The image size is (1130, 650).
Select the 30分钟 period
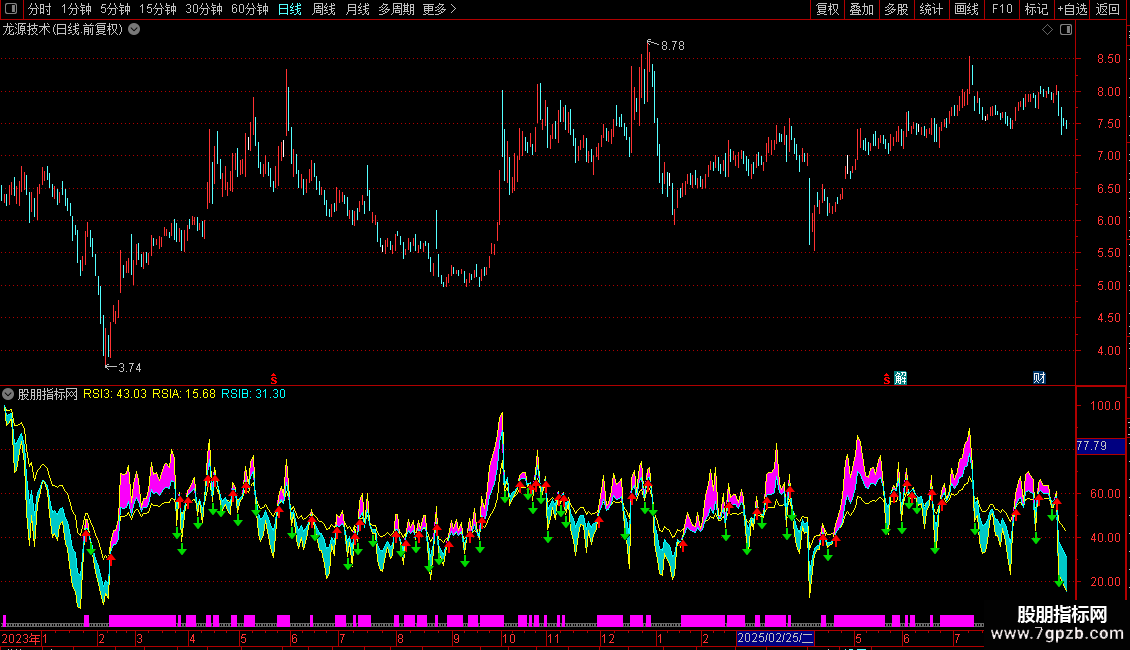pyautogui.click(x=204, y=9)
